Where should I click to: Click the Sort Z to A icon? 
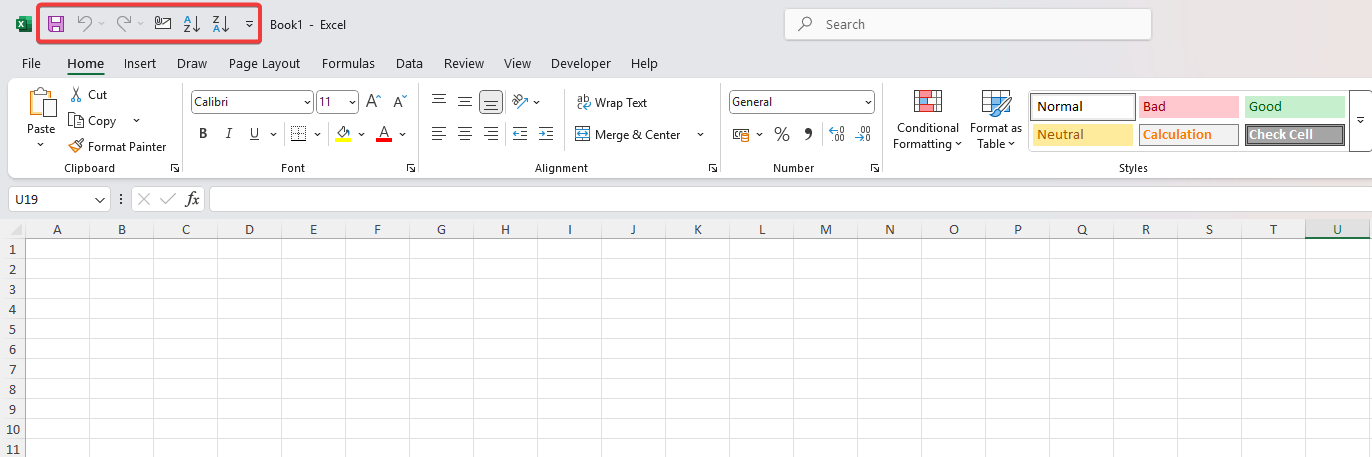tap(221, 24)
